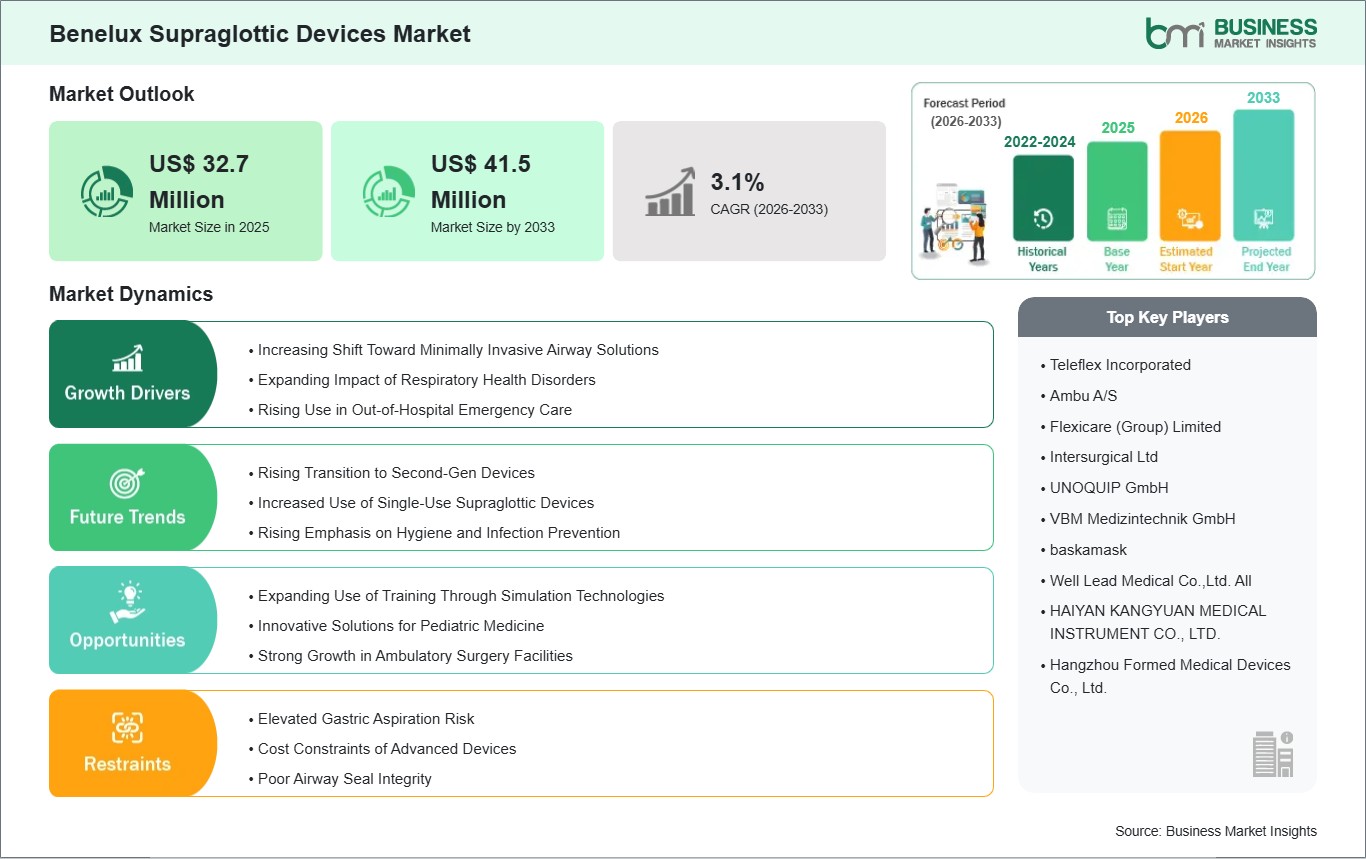Image resolution: width=1366 pixels, height=859 pixels.
Task: Click the 'Forecast Period (2026-2033)' label
Action: point(964,112)
